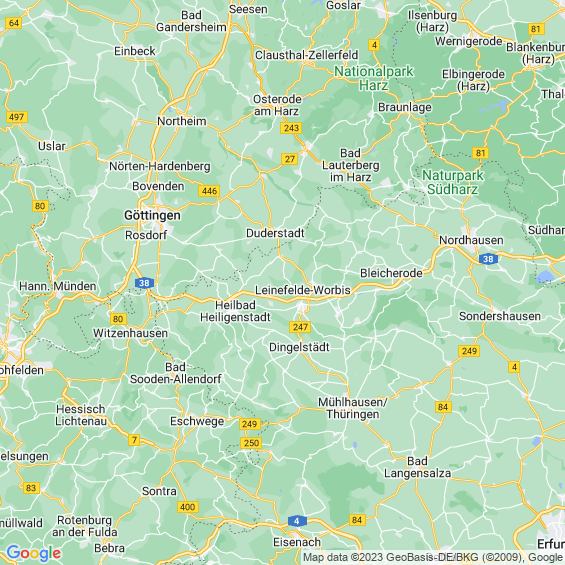Image resolution: width=565 pixels, height=565 pixels.
Task: Click the Mühlhausen/Thüringen label
Action: click(x=352, y=408)
